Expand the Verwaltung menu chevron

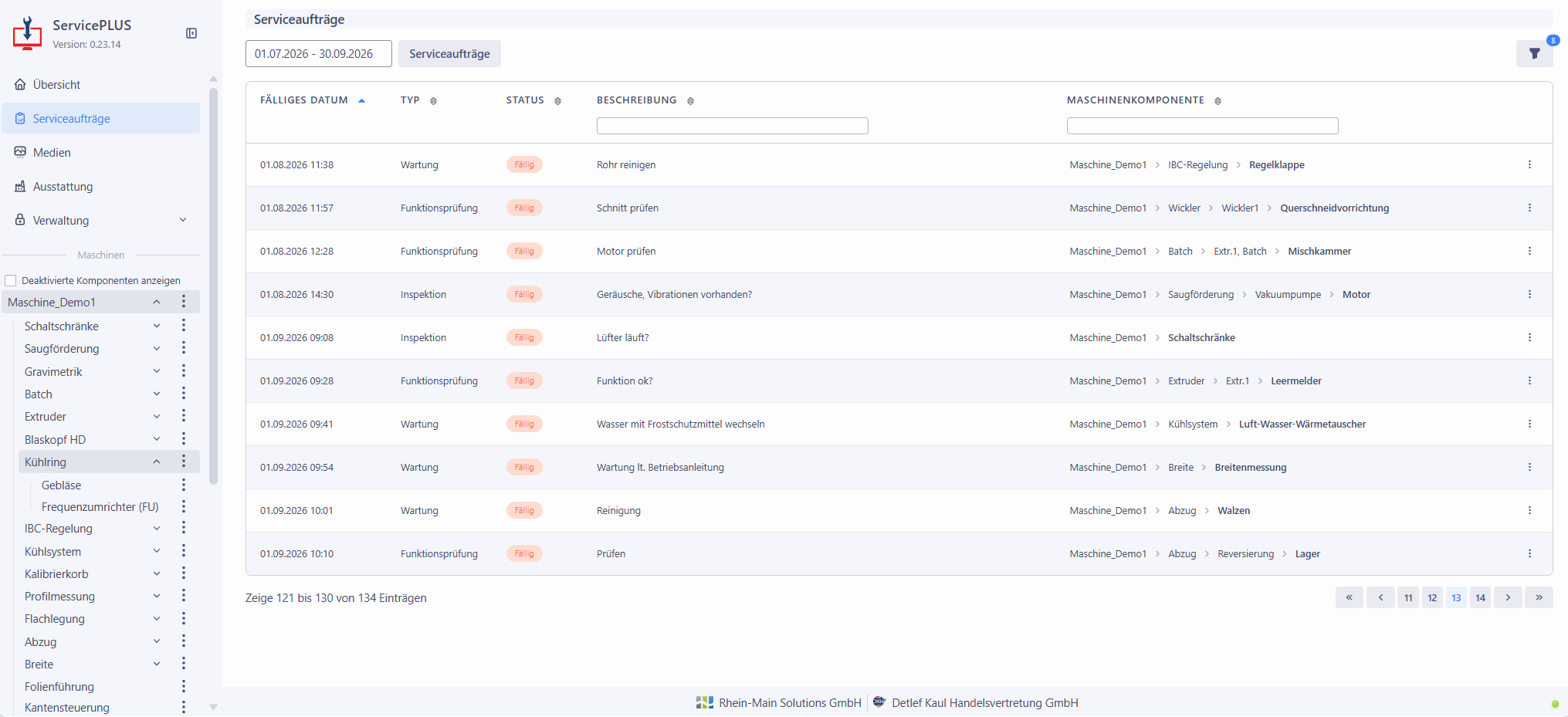point(183,220)
